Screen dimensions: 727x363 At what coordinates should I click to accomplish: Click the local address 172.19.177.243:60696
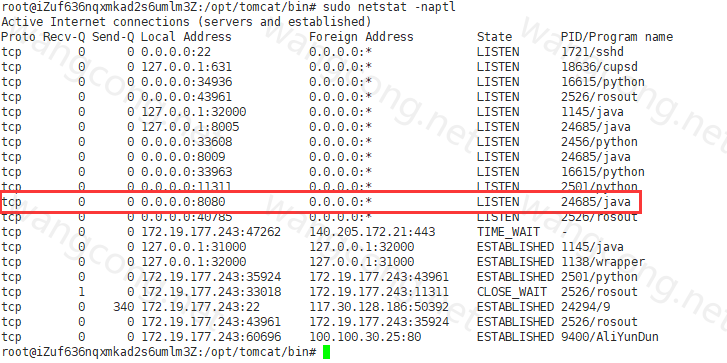[211, 337]
